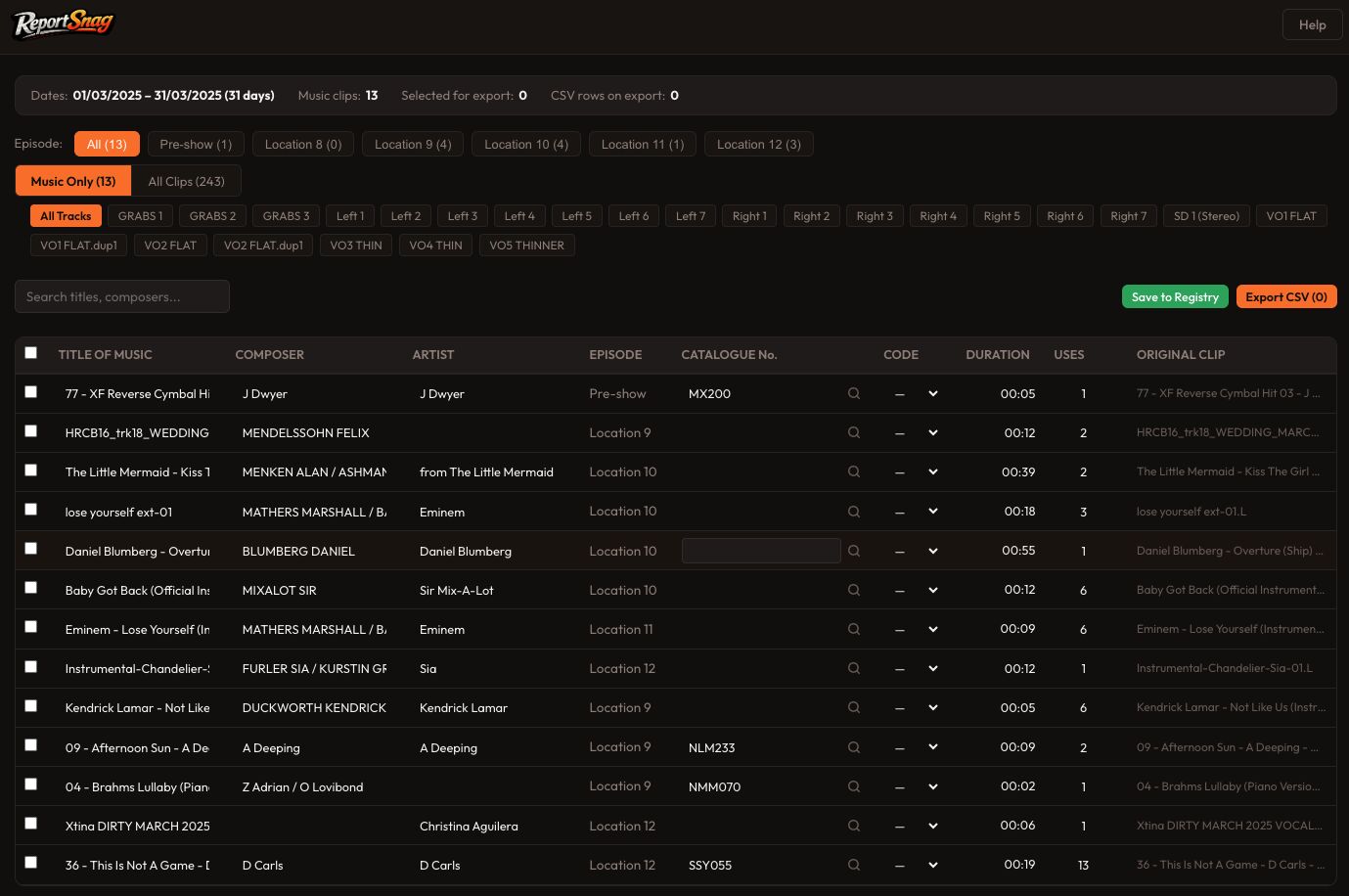Image resolution: width=1349 pixels, height=896 pixels.
Task: Edit the title field 77 - XF Reverse Cymbal
Action: click(x=137, y=394)
